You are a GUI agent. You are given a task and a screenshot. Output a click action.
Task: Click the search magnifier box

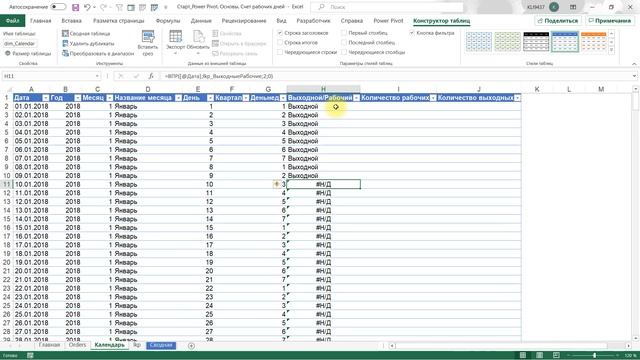387,7
